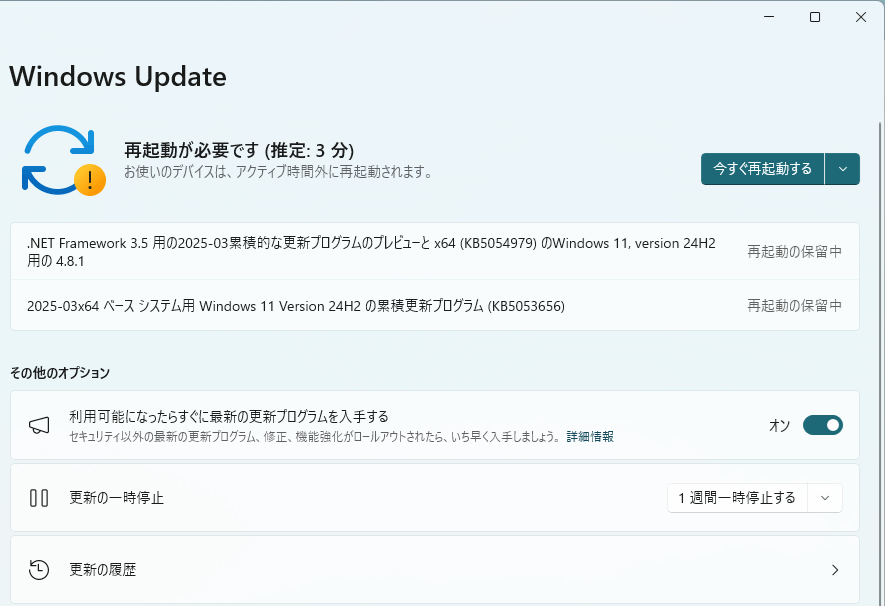Click the 更新の一時停止 label
This screenshot has height=606, width=885.
(x=116, y=498)
